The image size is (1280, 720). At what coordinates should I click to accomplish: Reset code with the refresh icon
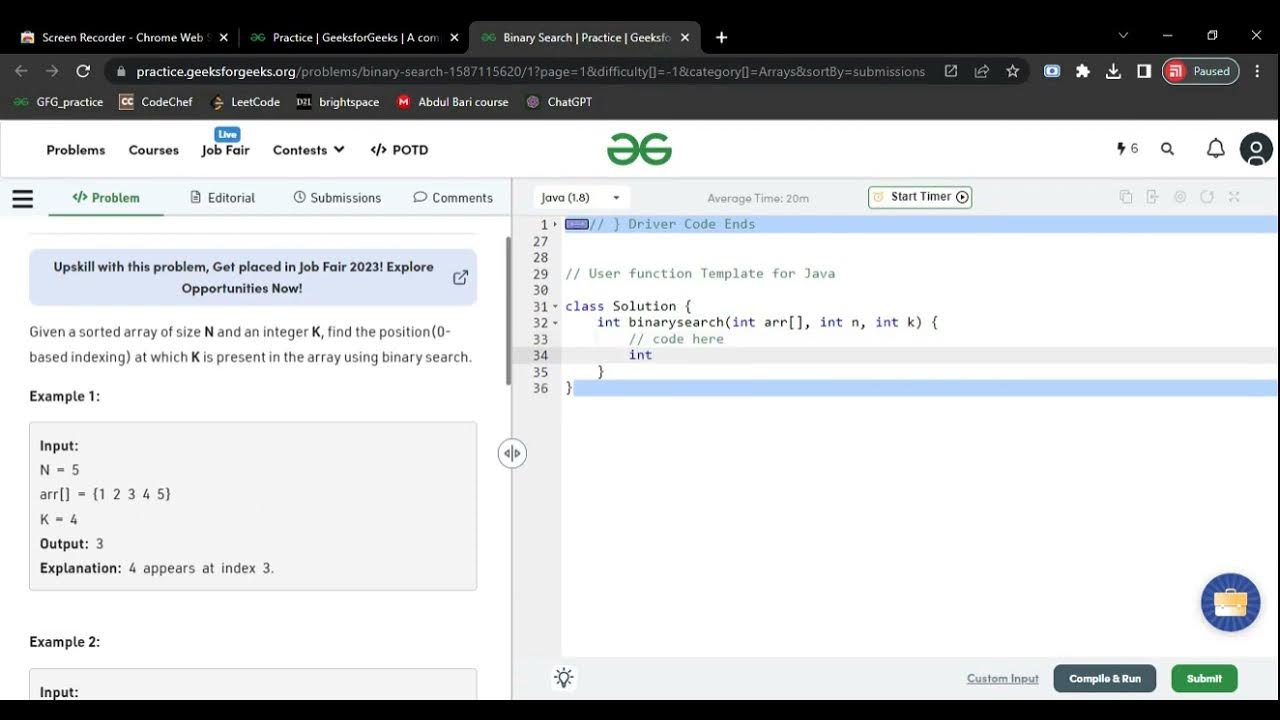(1207, 197)
